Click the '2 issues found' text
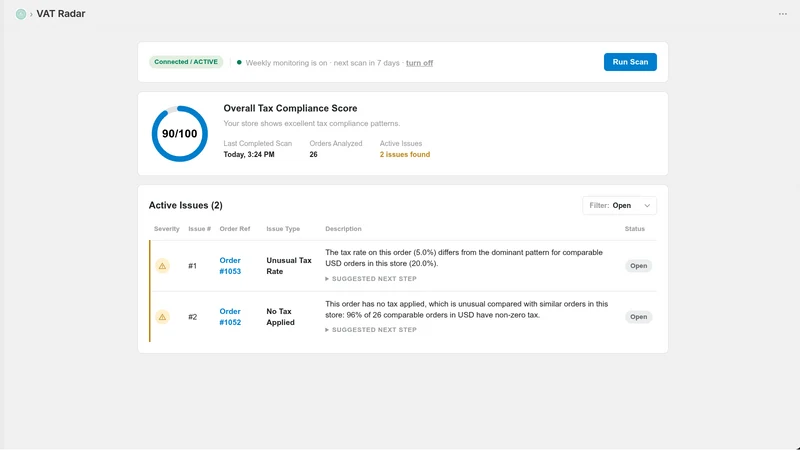 click(x=405, y=155)
